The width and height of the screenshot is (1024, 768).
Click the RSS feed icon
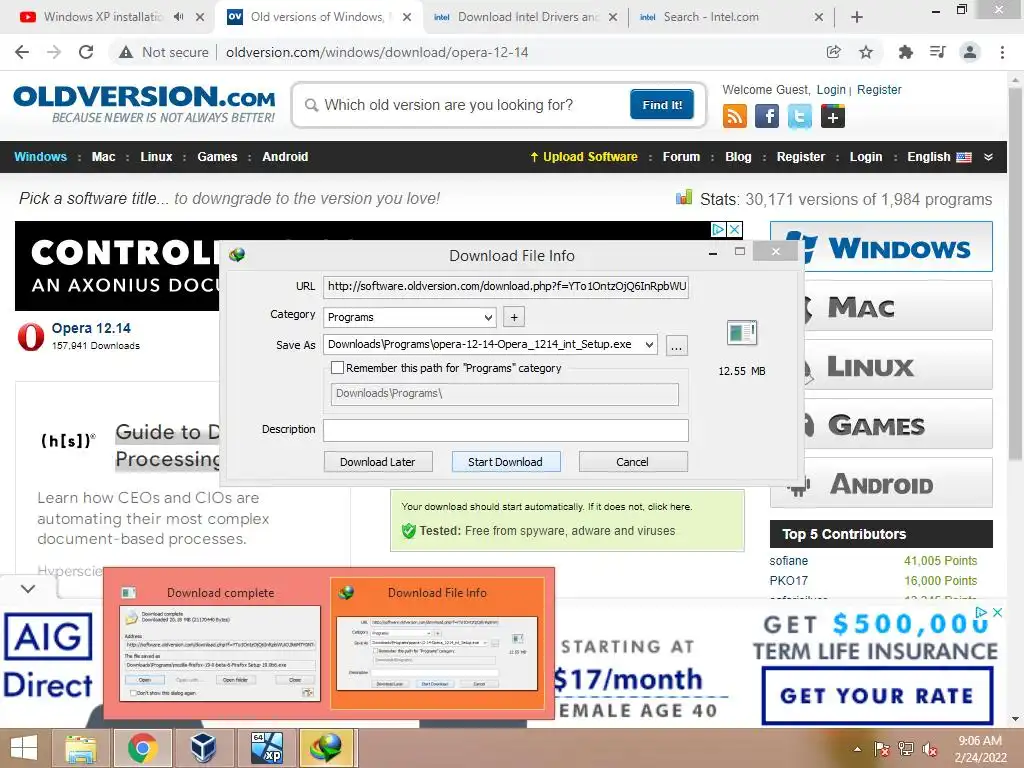tap(735, 117)
